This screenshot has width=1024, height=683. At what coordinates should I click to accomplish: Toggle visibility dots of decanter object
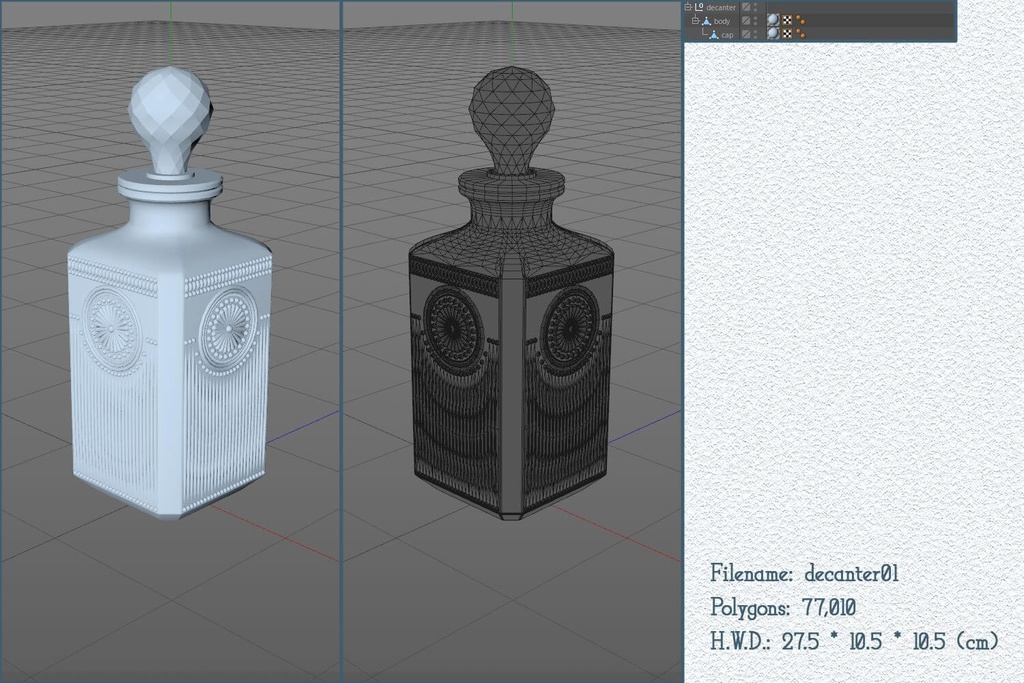(755, 7)
